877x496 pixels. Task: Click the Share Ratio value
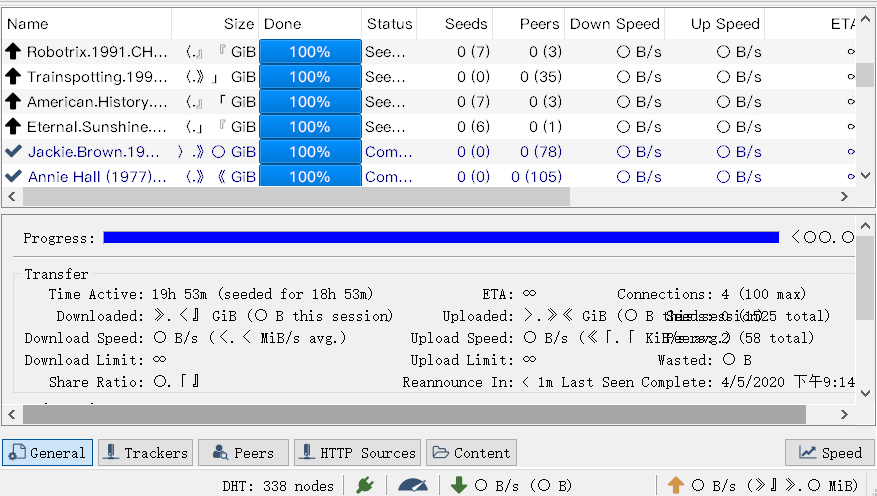(177, 382)
